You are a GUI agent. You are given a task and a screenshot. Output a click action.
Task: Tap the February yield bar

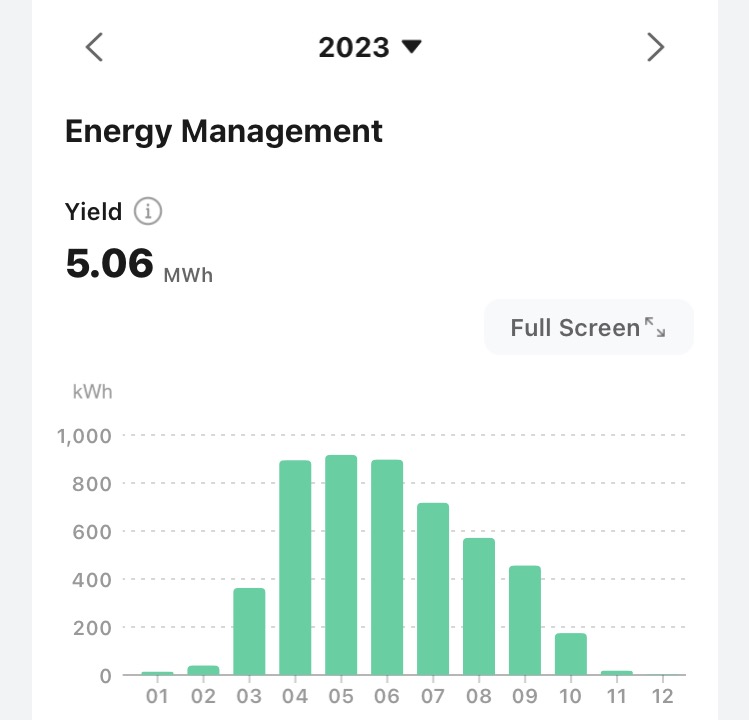pos(203,670)
